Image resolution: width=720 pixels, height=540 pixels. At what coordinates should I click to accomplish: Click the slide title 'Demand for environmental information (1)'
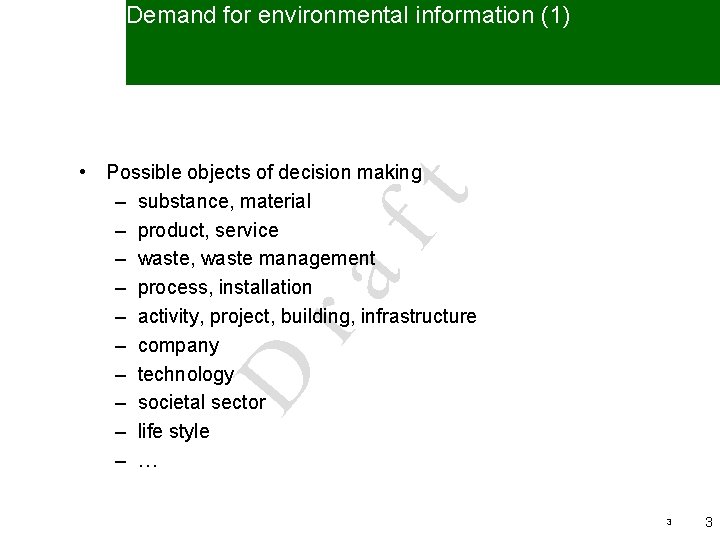(x=348, y=15)
